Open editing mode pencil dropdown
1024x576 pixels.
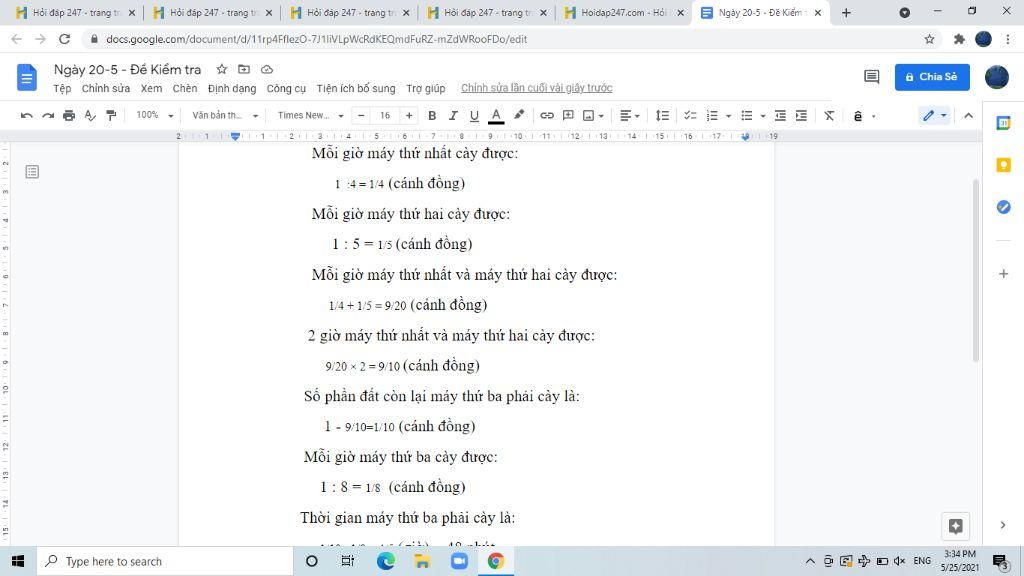[x=934, y=116]
